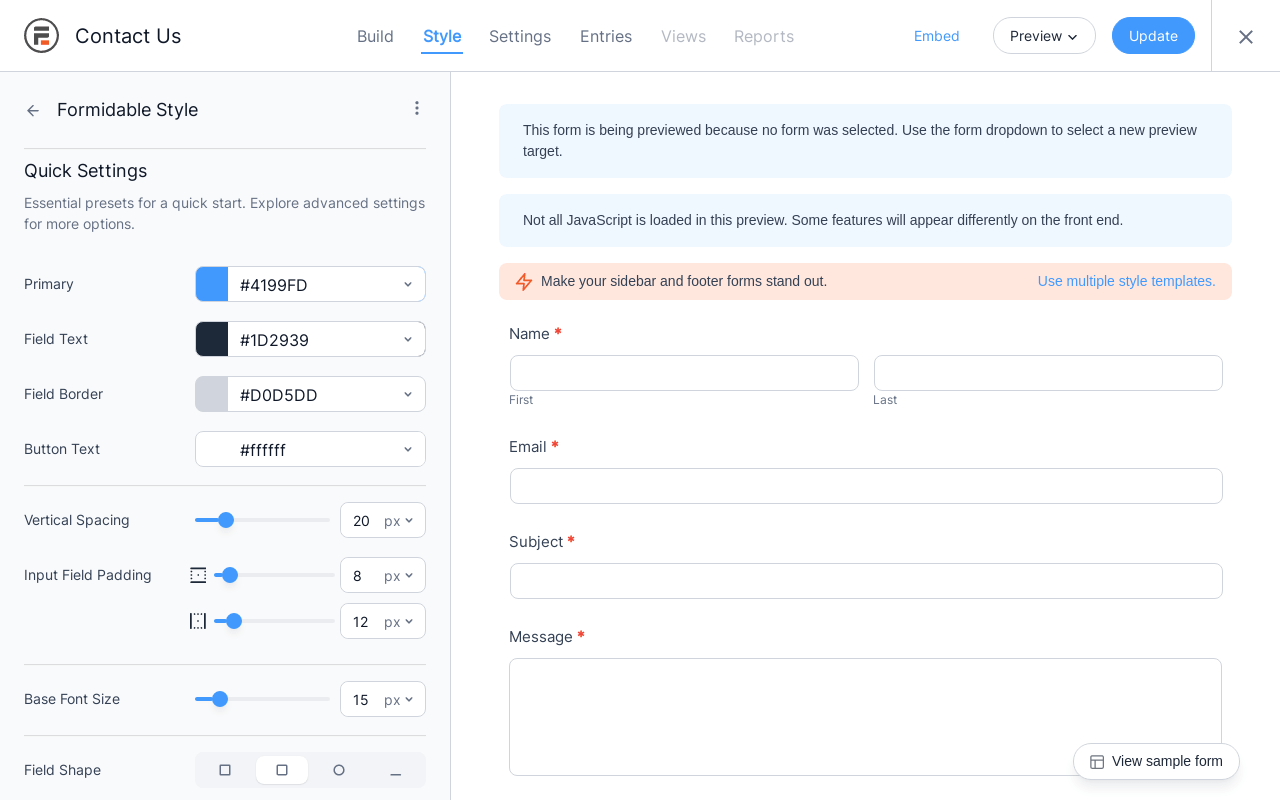Open the Entries tab
1280x800 pixels.
[606, 36]
